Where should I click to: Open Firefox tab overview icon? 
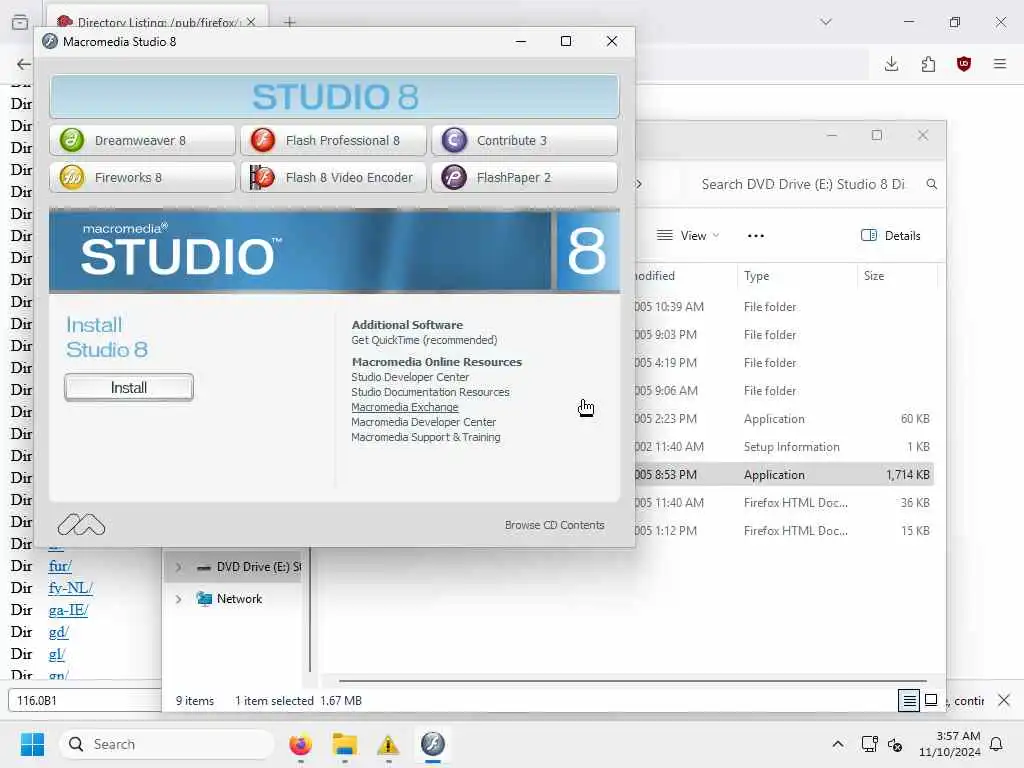[20, 22]
